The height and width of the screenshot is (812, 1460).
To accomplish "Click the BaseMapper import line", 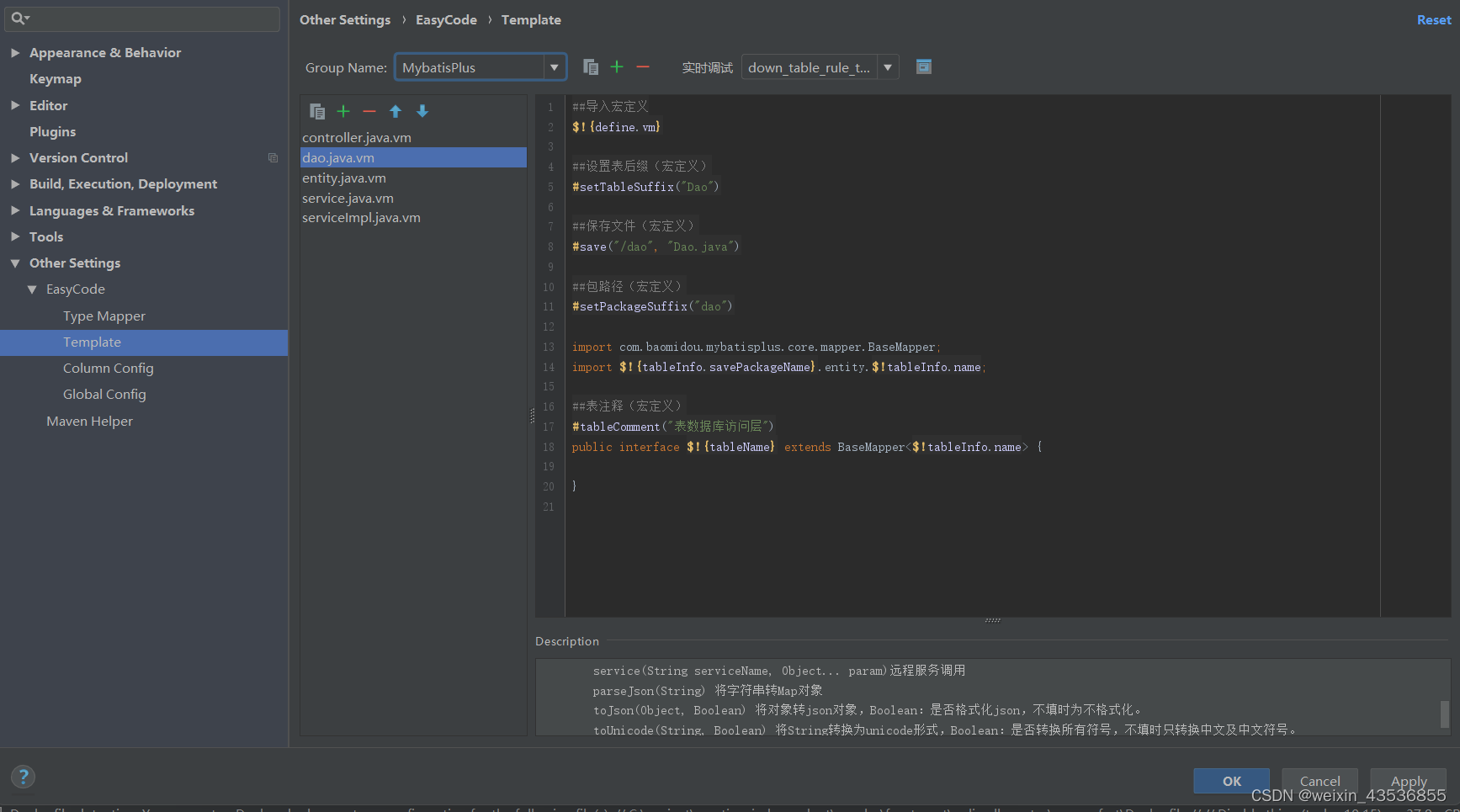I will tap(756, 347).
